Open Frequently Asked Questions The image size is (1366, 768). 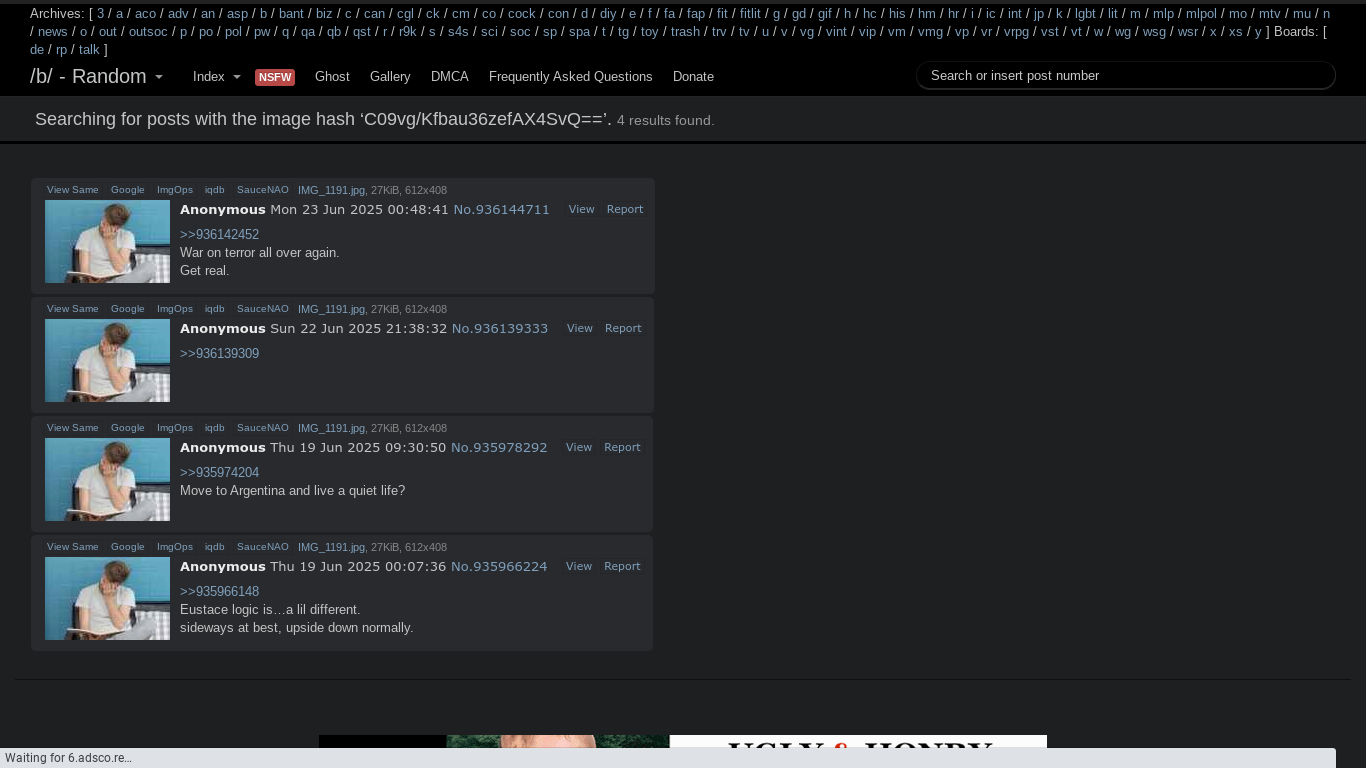click(571, 77)
